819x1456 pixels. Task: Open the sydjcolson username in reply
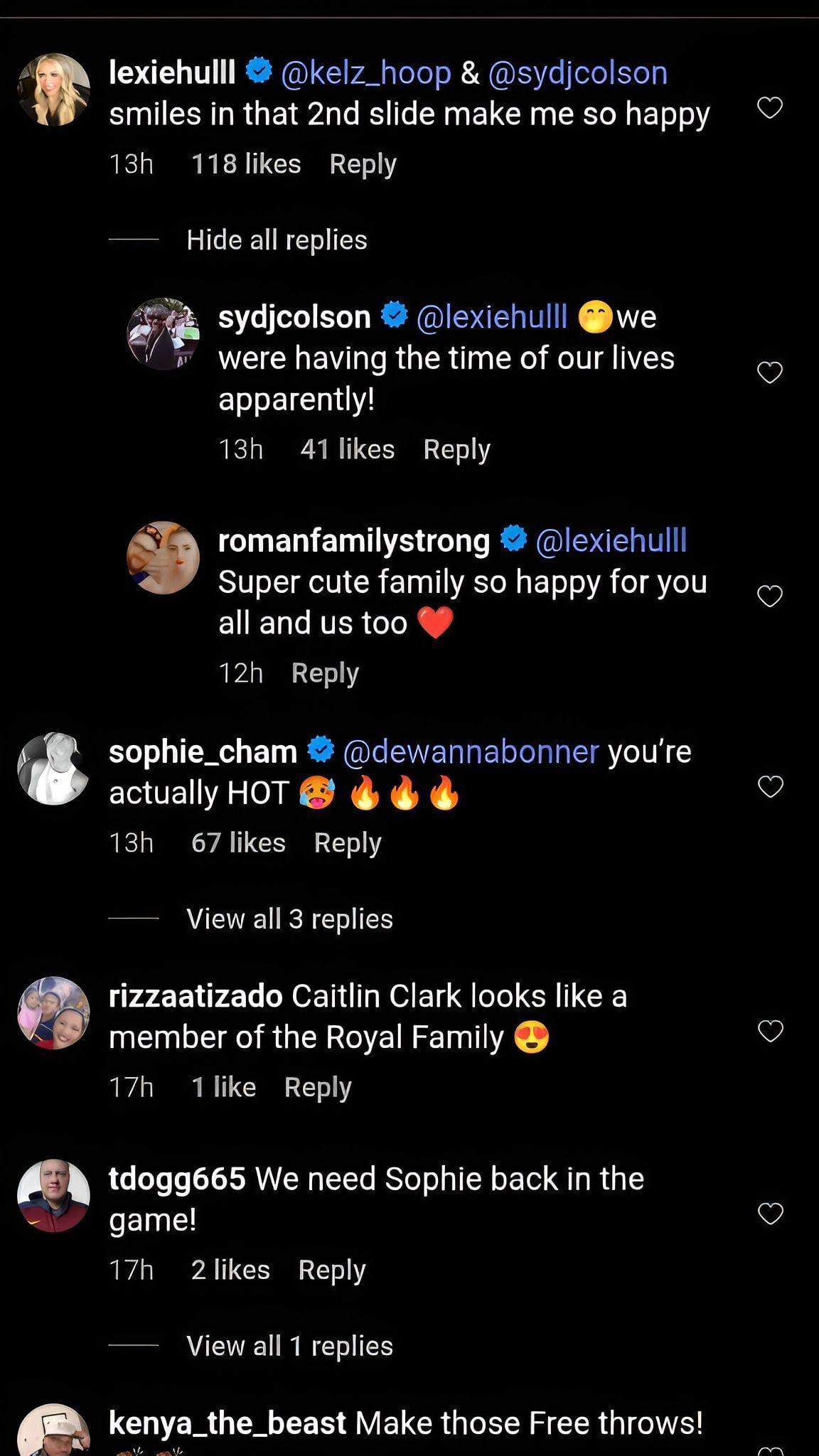pyautogui.click(x=294, y=317)
